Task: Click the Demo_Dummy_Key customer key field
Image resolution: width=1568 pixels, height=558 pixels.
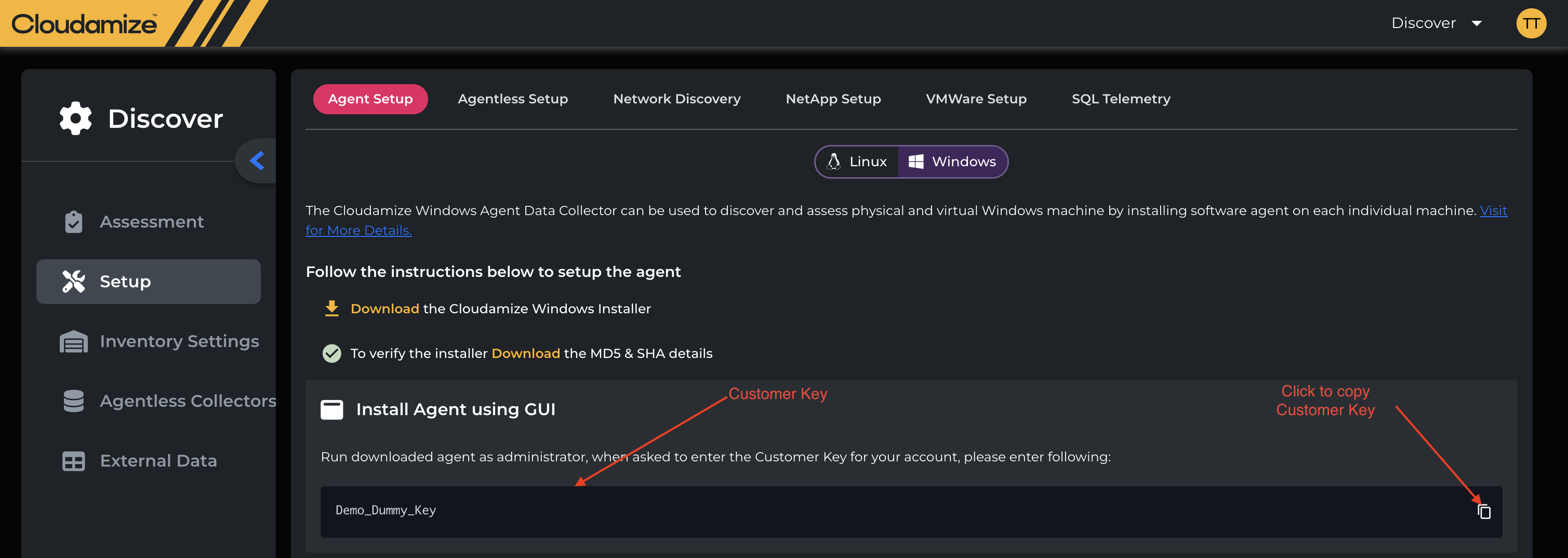Action: coord(852,511)
